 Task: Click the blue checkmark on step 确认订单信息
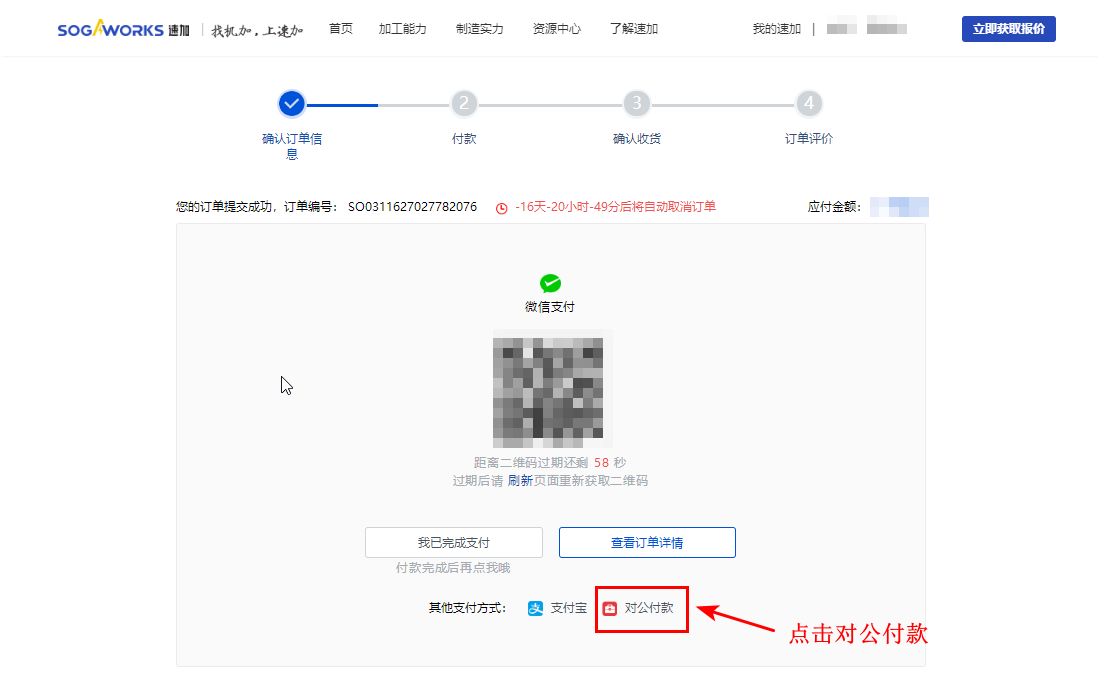[x=291, y=103]
